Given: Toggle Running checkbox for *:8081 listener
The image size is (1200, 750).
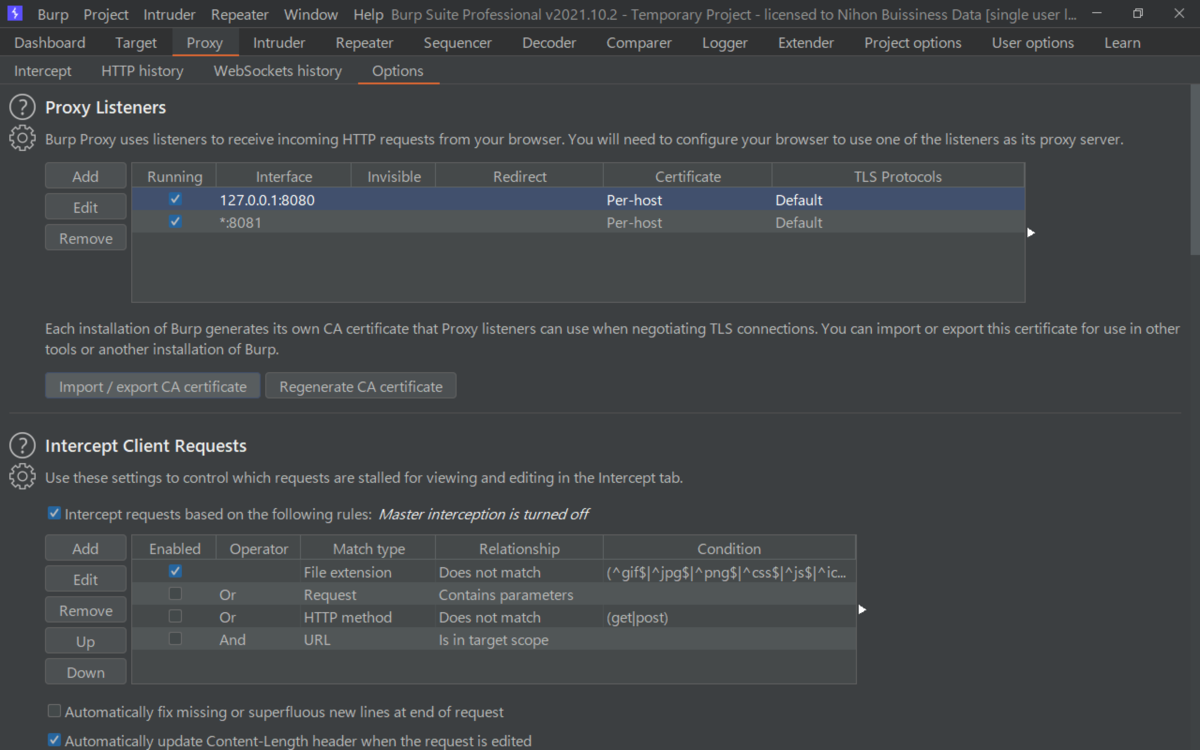Looking at the screenshot, I should [x=175, y=222].
